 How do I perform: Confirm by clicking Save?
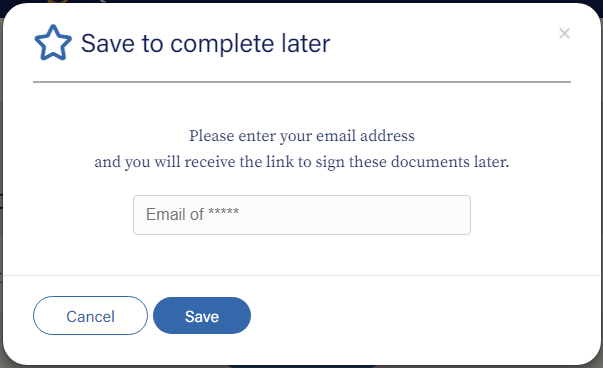[202, 316]
